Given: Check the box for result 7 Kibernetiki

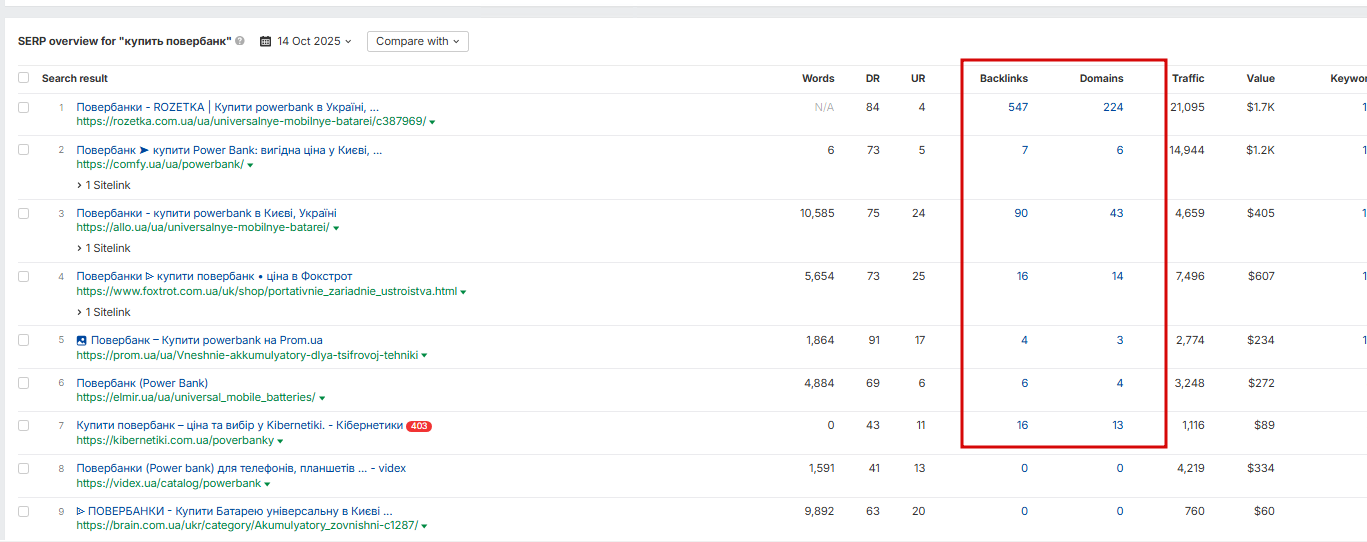Looking at the screenshot, I should [23, 425].
